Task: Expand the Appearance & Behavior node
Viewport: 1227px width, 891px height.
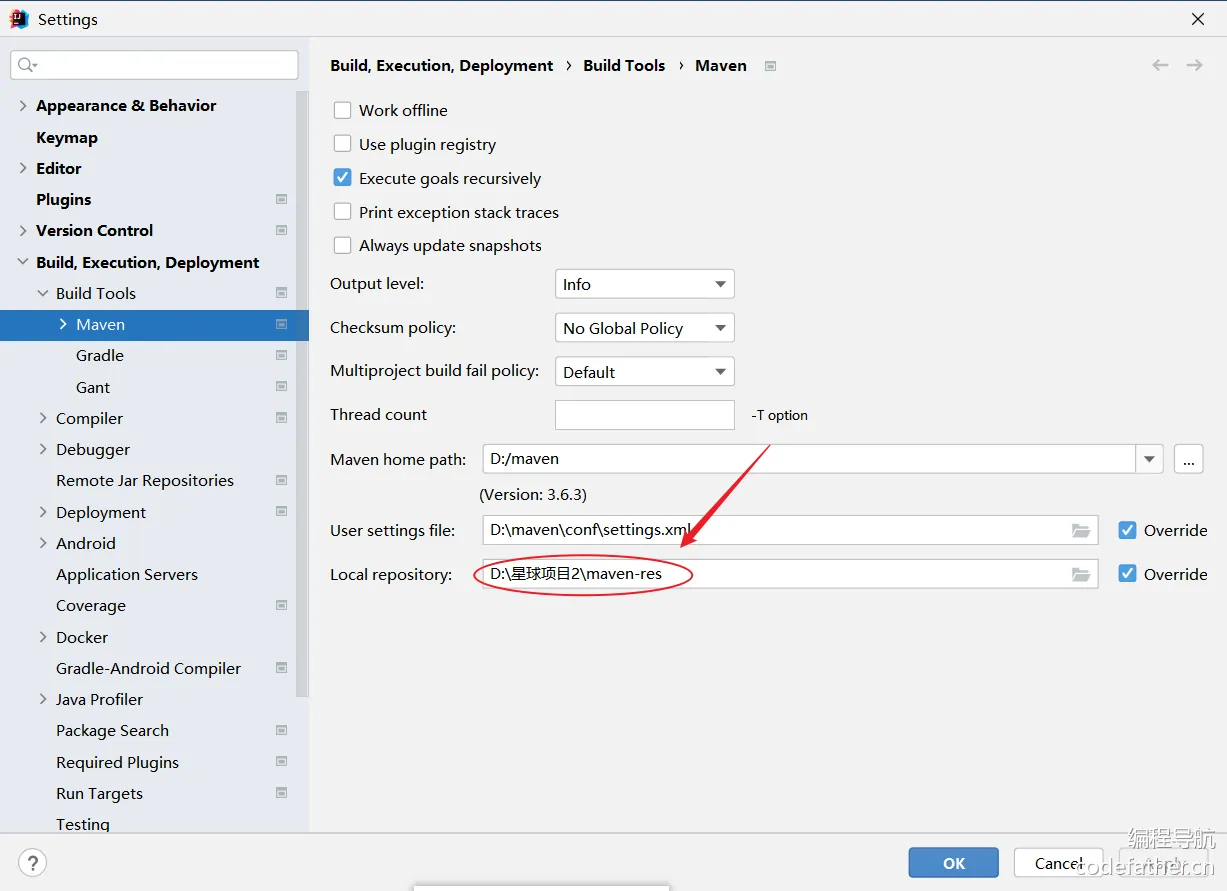Action: (x=23, y=106)
